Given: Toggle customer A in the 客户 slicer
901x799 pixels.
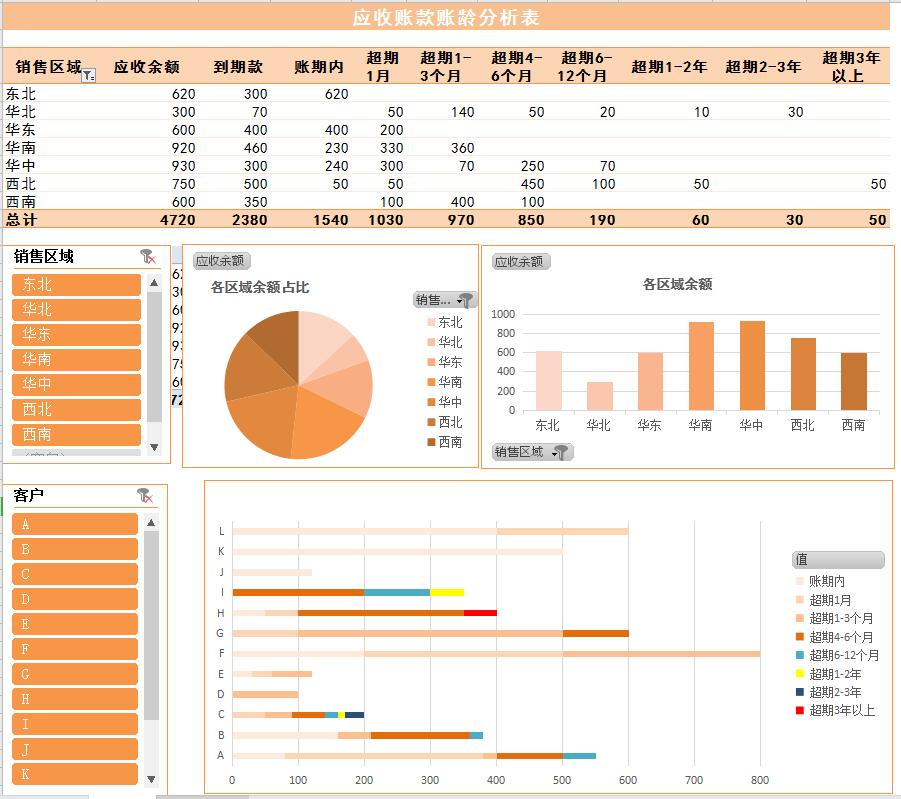Looking at the screenshot, I should [x=73, y=523].
